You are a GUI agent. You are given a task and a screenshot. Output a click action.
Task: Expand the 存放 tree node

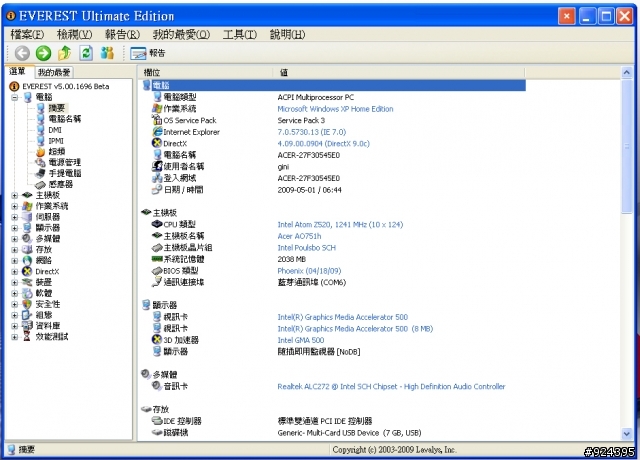tap(15, 250)
